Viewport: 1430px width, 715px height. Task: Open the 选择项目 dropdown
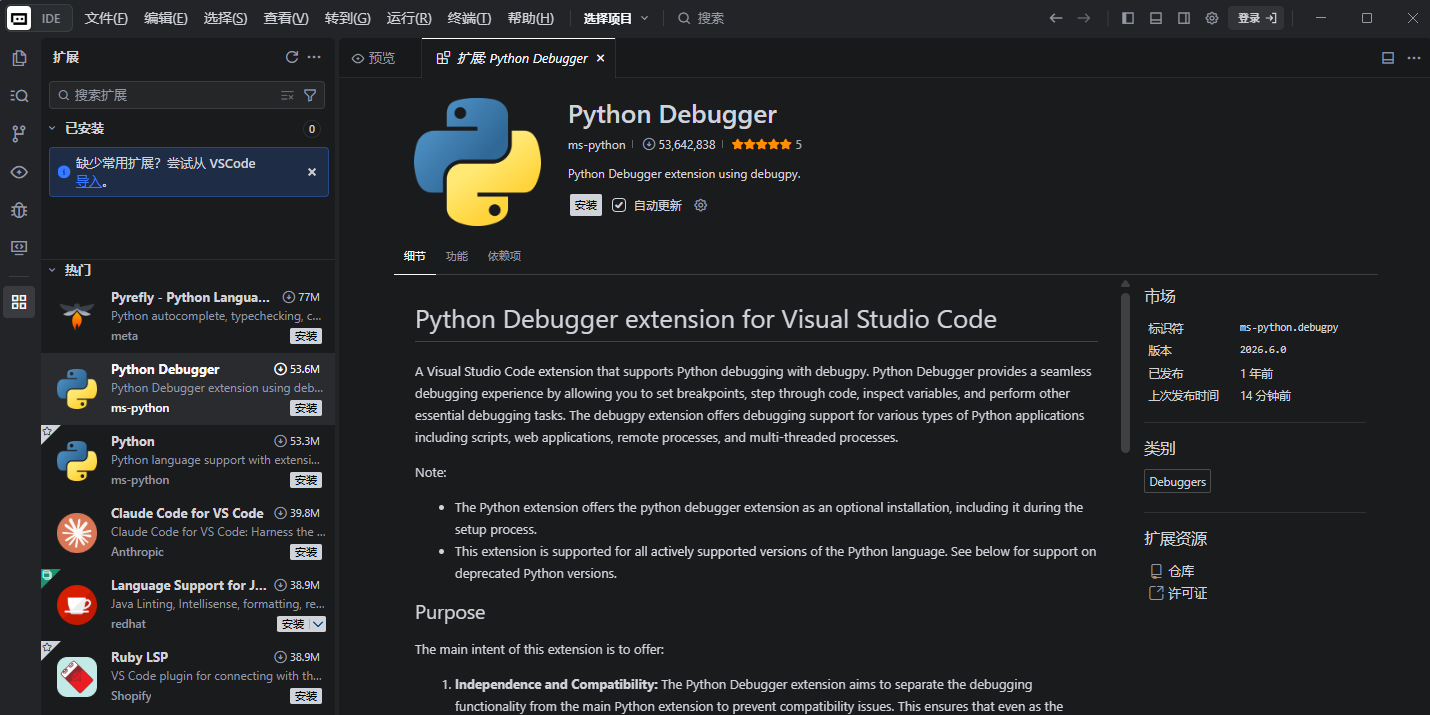(x=616, y=18)
